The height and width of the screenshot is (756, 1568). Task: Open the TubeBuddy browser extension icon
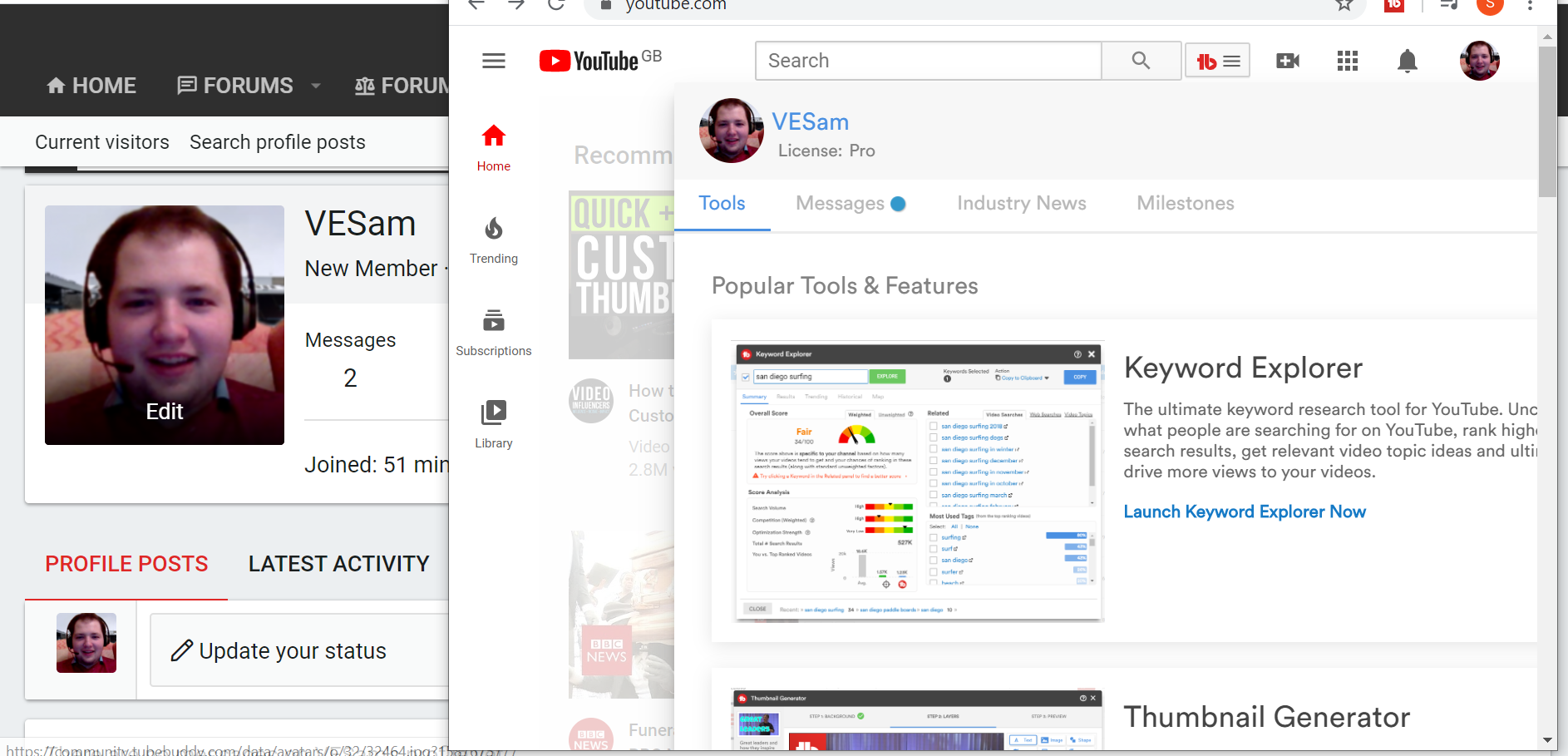pos(1394,5)
